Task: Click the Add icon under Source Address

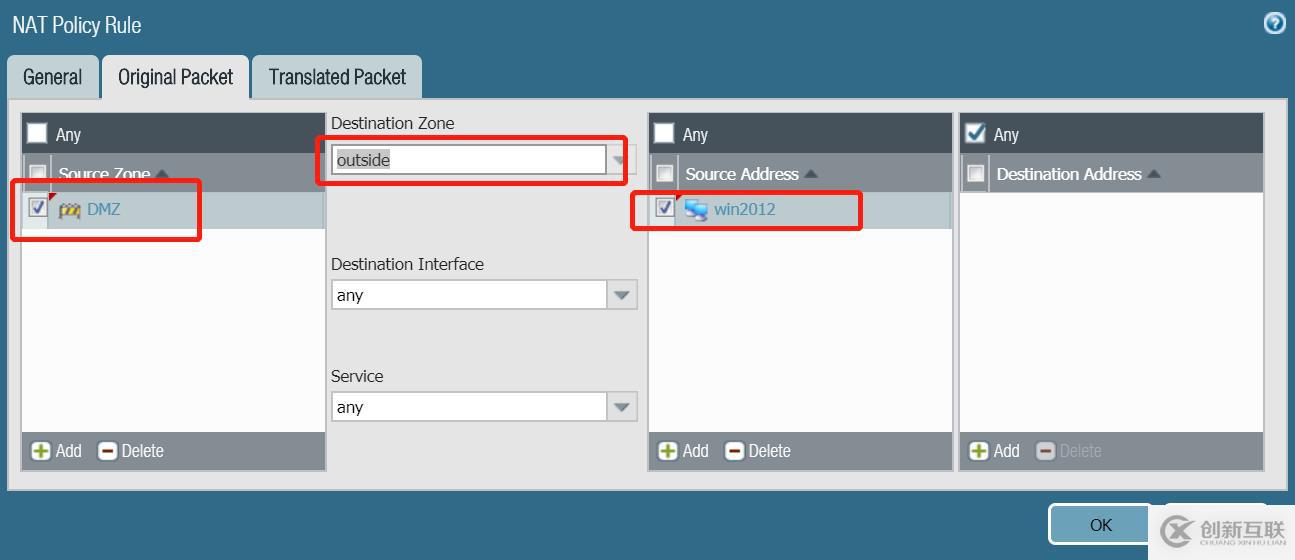Action: click(x=668, y=451)
